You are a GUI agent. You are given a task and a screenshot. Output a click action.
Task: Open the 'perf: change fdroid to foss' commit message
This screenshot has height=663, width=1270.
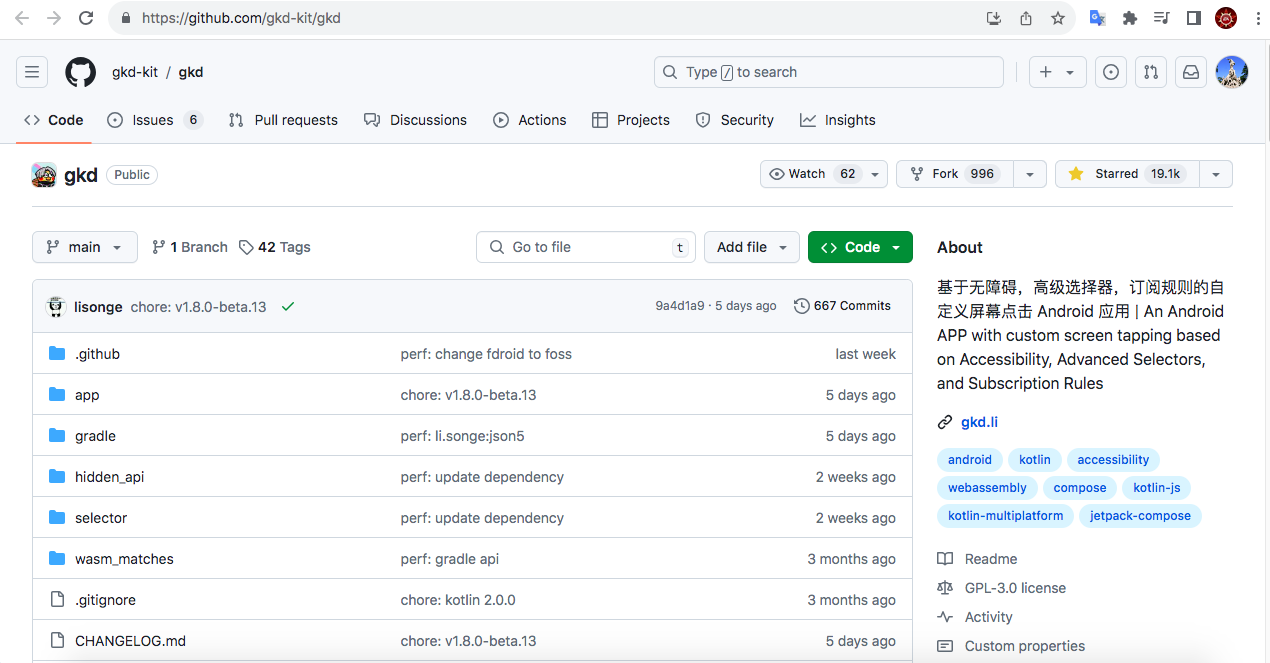pyautogui.click(x=486, y=354)
